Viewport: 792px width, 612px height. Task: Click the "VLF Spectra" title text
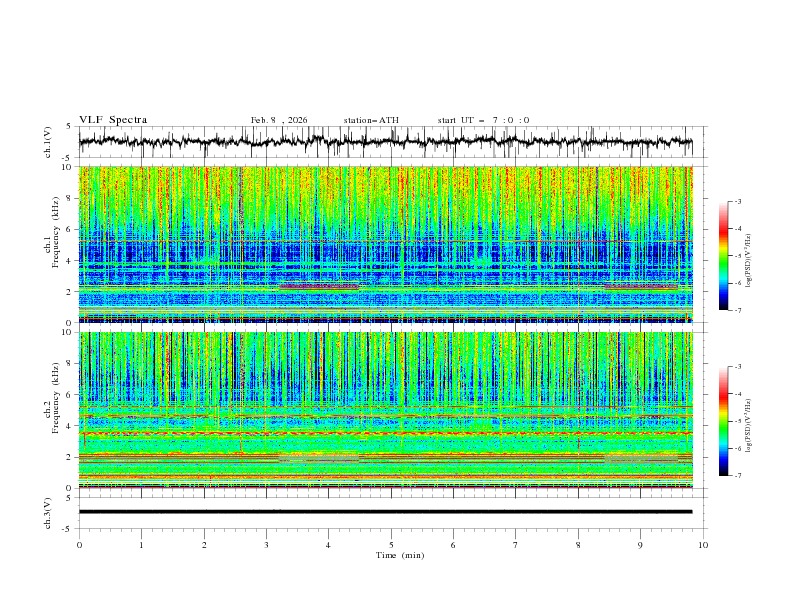(113, 120)
